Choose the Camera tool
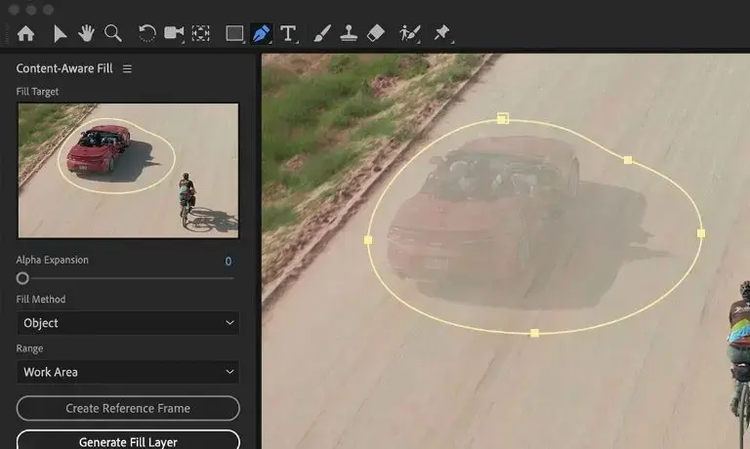This screenshot has height=449, width=750. click(174, 33)
